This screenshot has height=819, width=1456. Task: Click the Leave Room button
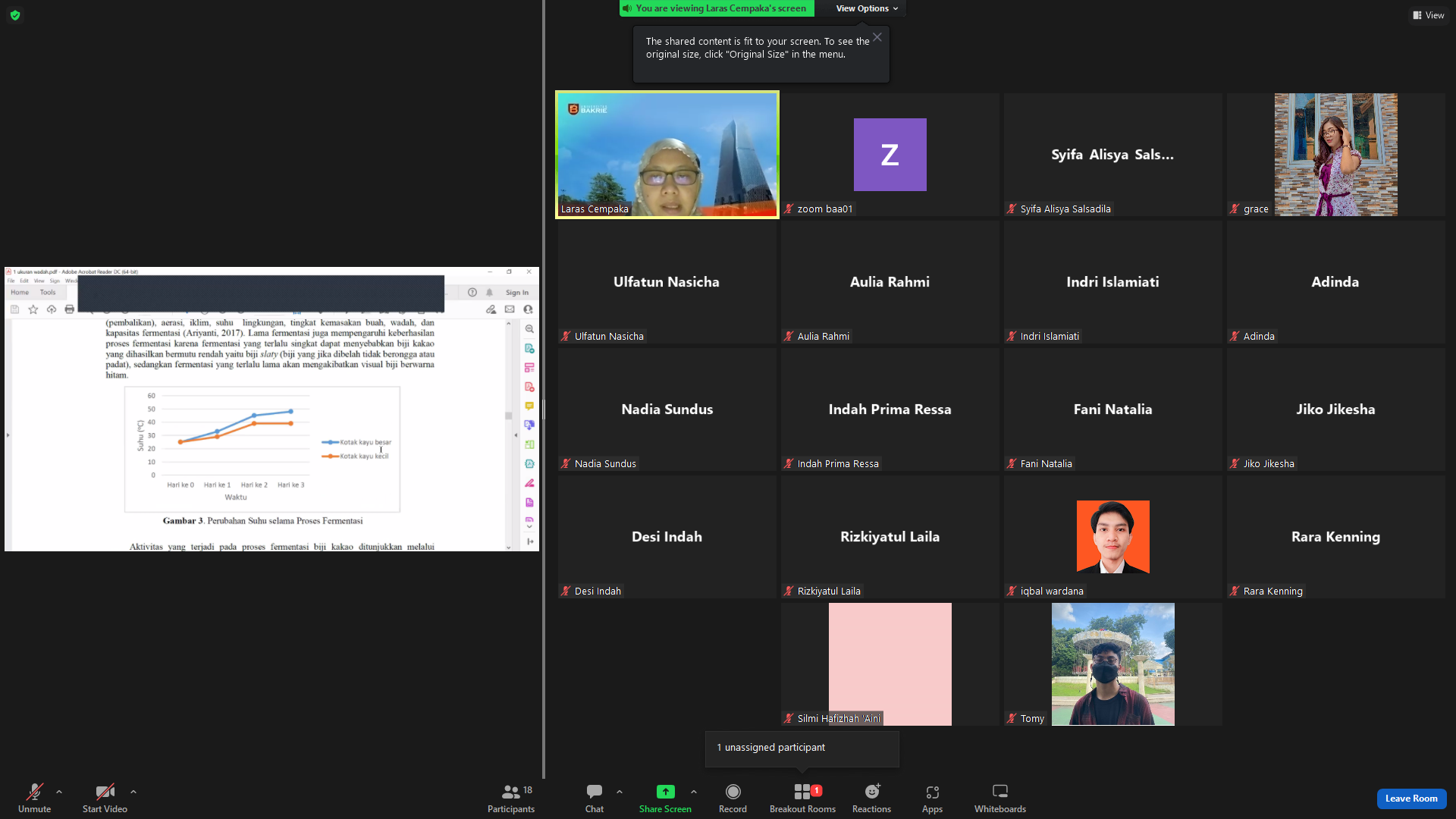(1411, 799)
